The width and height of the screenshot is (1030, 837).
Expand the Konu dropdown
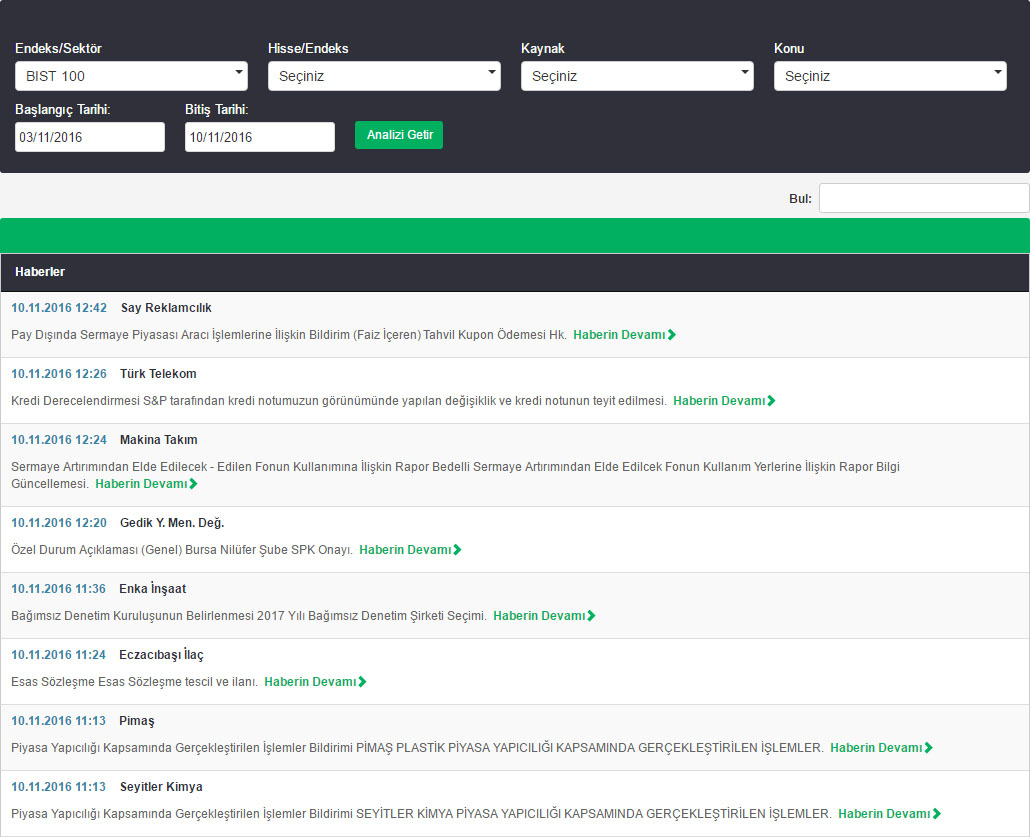pos(890,76)
